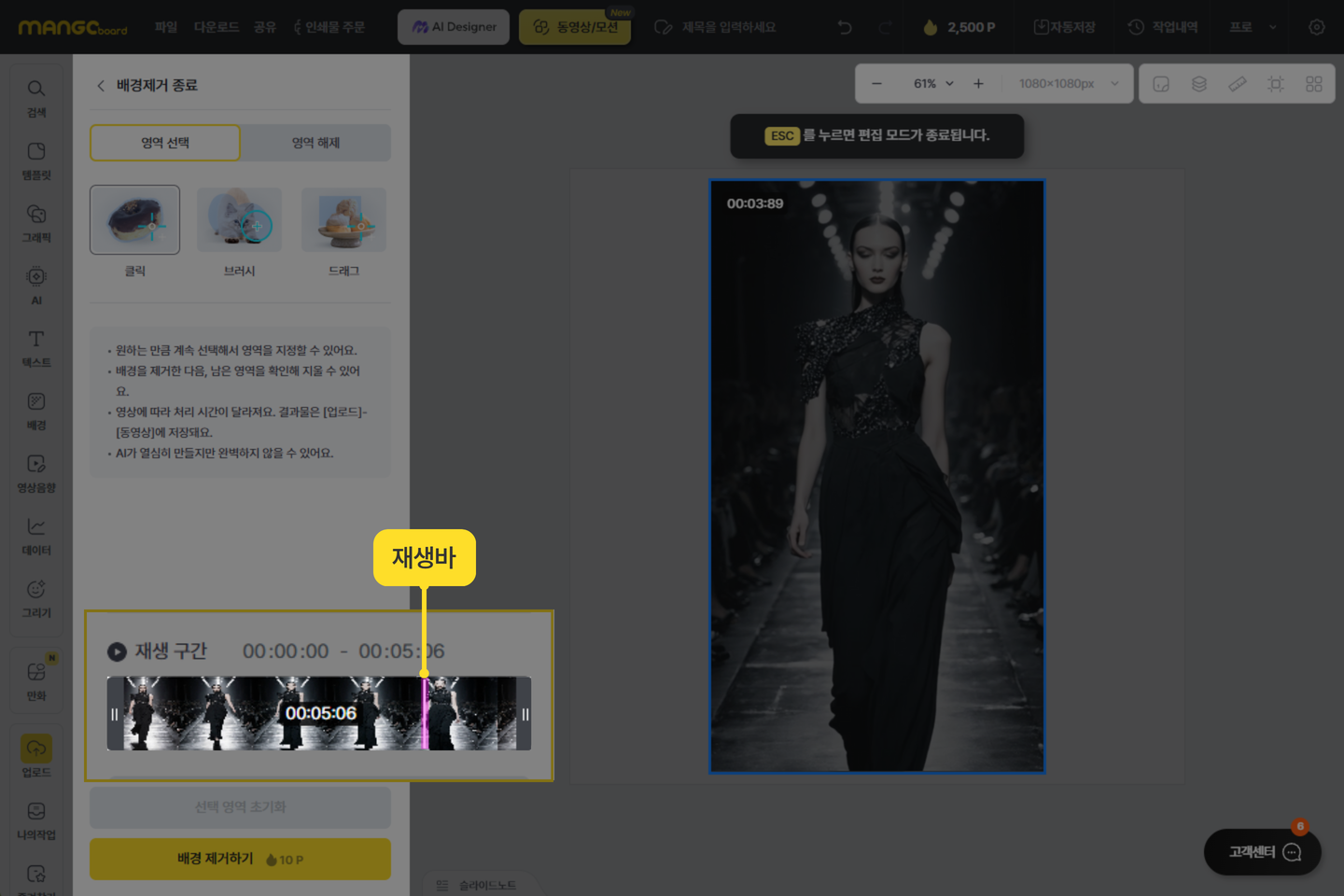1344x896 pixels.
Task: Click the ruler icon in canvas toolbar
Action: point(1238,84)
